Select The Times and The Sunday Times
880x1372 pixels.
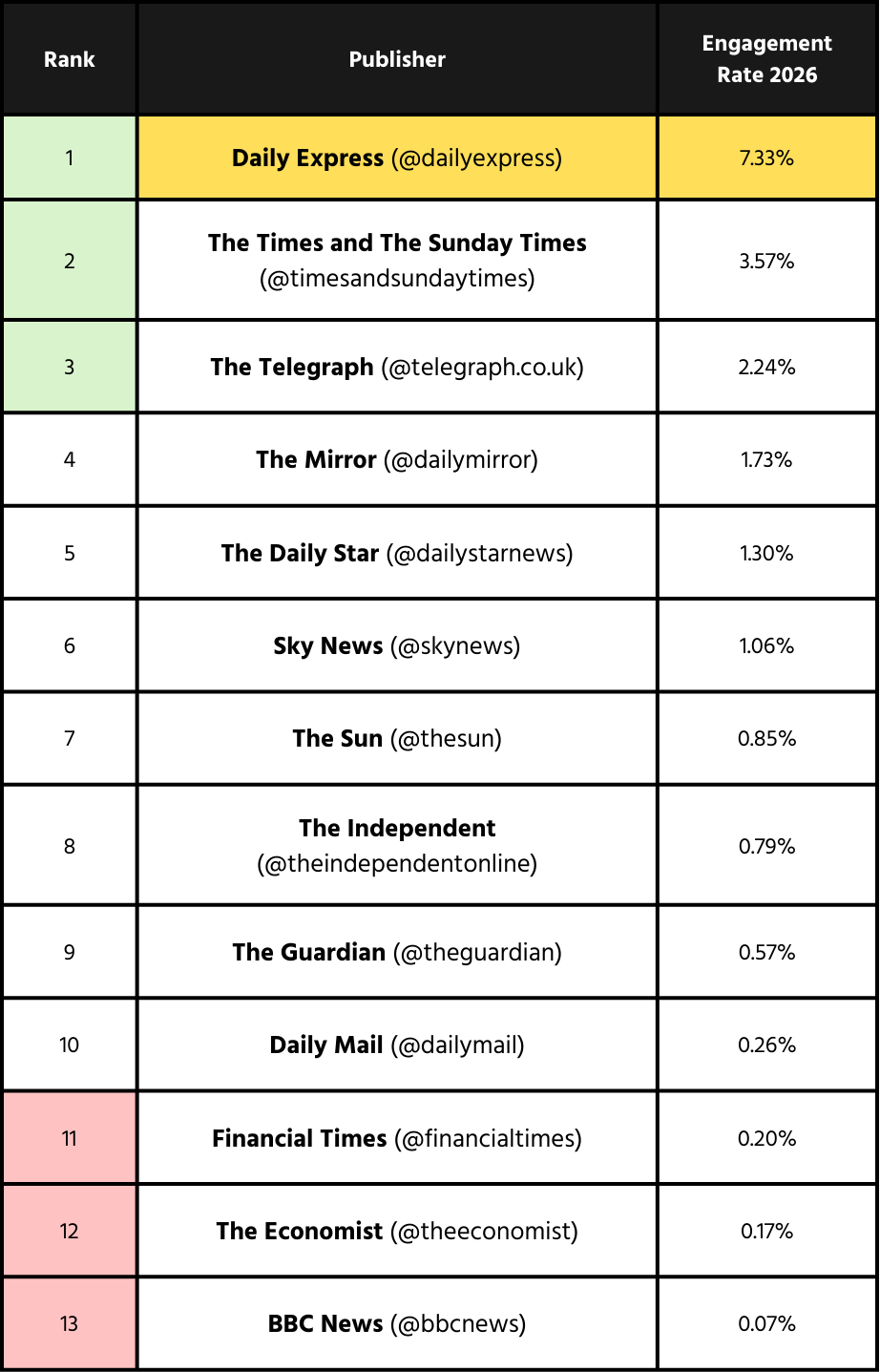(397, 261)
